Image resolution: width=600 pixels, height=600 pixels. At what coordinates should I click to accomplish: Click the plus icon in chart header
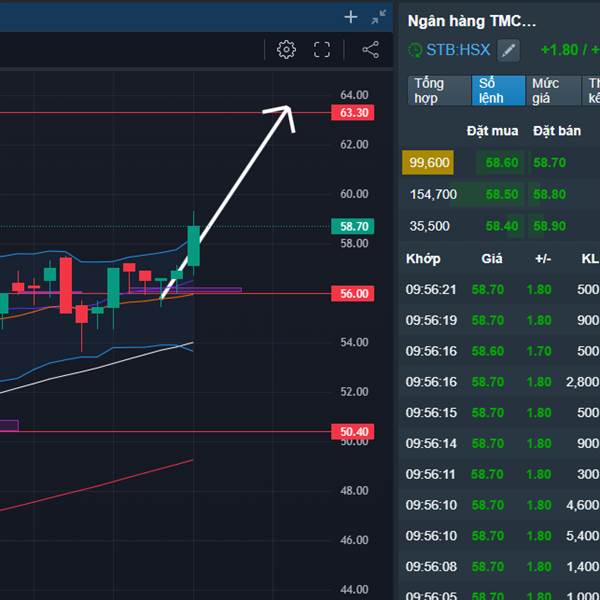point(351,17)
